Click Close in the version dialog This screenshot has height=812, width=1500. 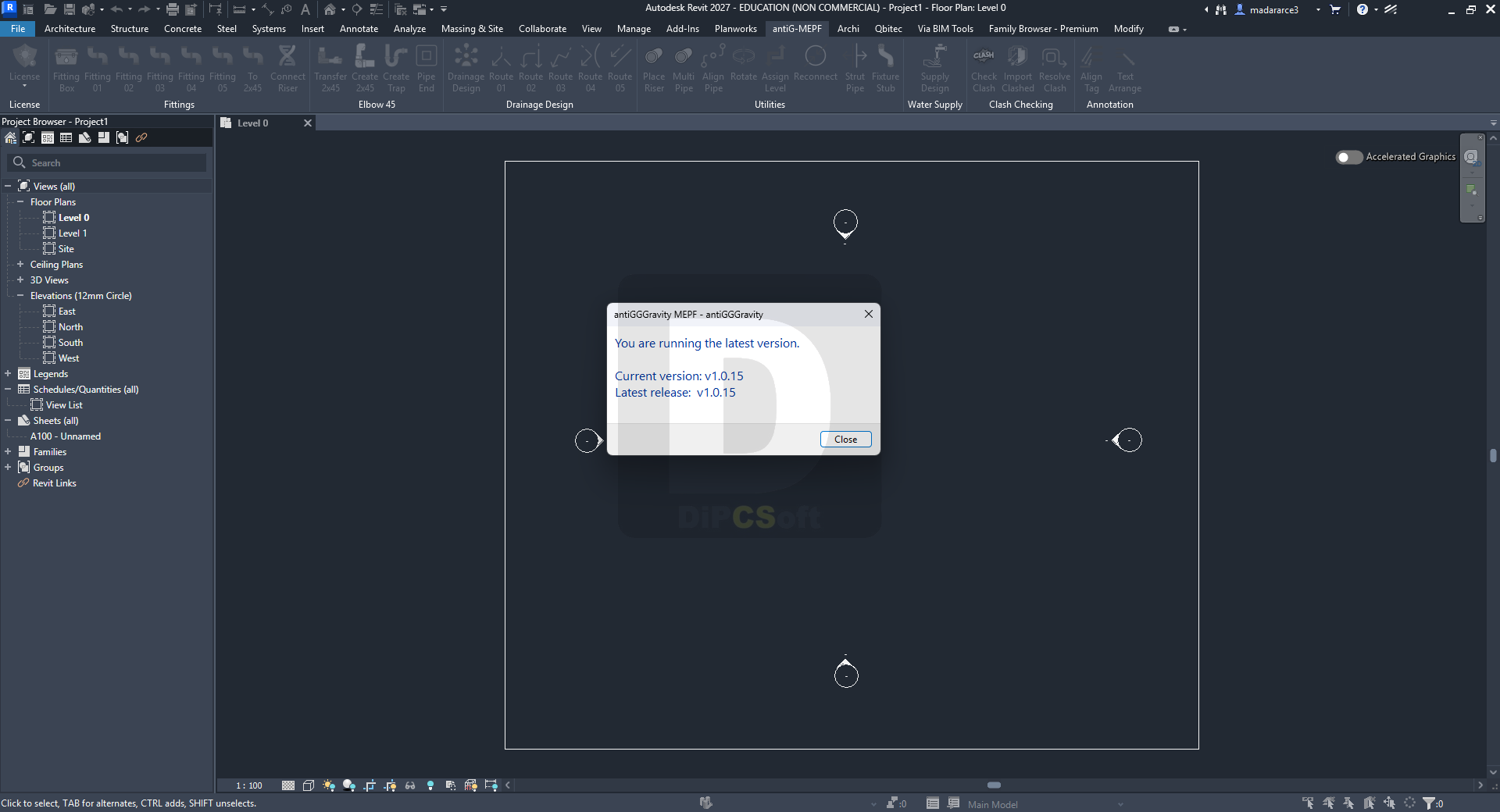(845, 440)
